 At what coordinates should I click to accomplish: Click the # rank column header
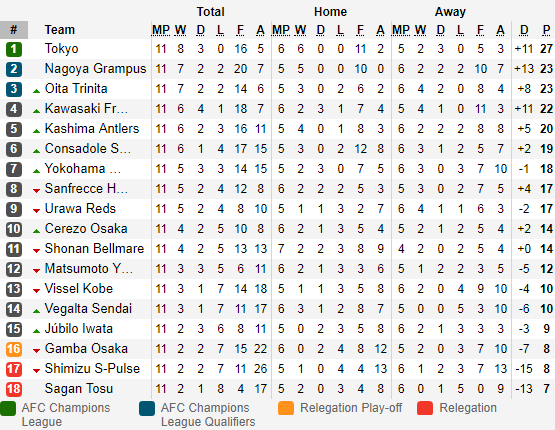(14, 30)
